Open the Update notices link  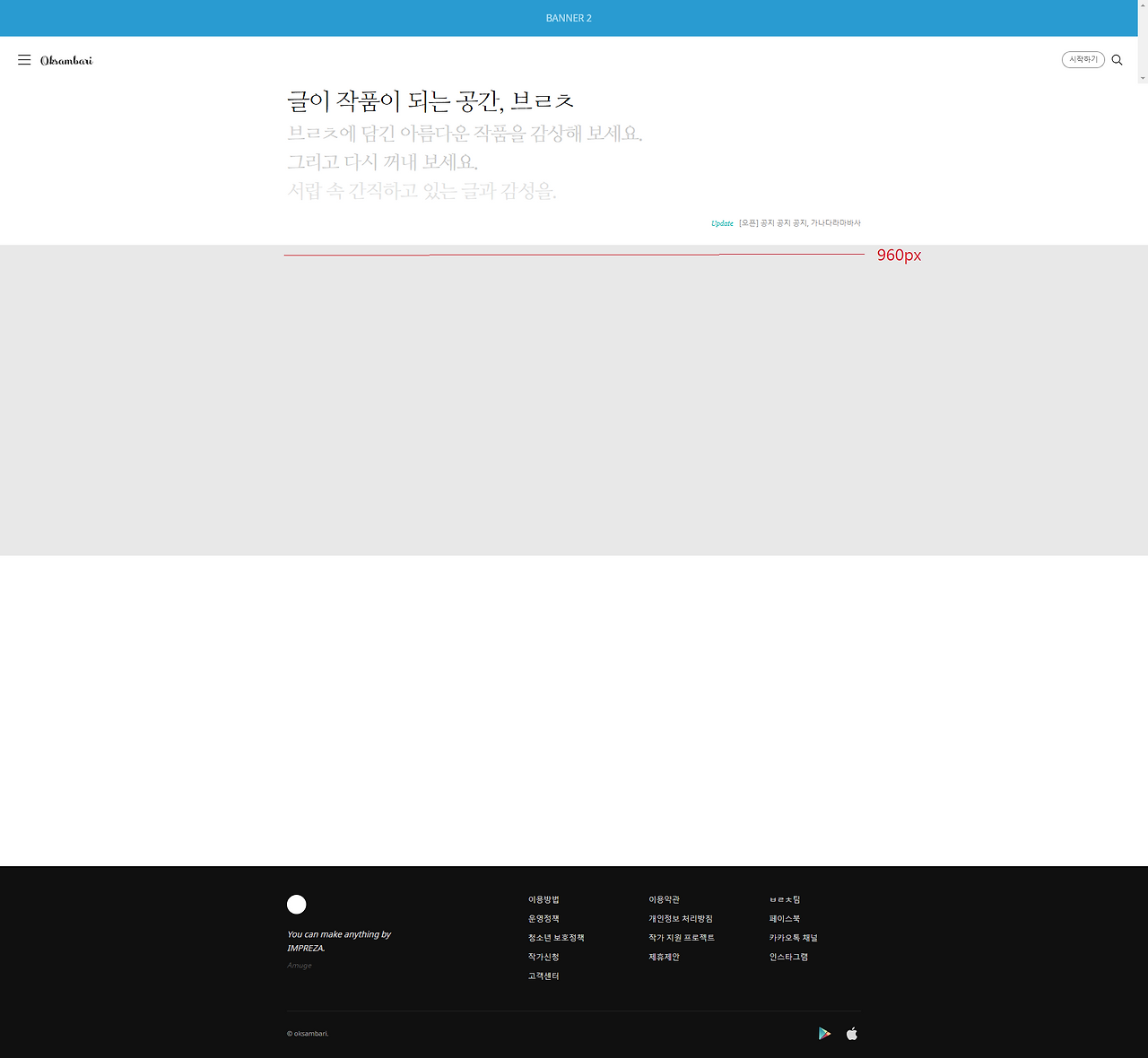coord(722,222)
